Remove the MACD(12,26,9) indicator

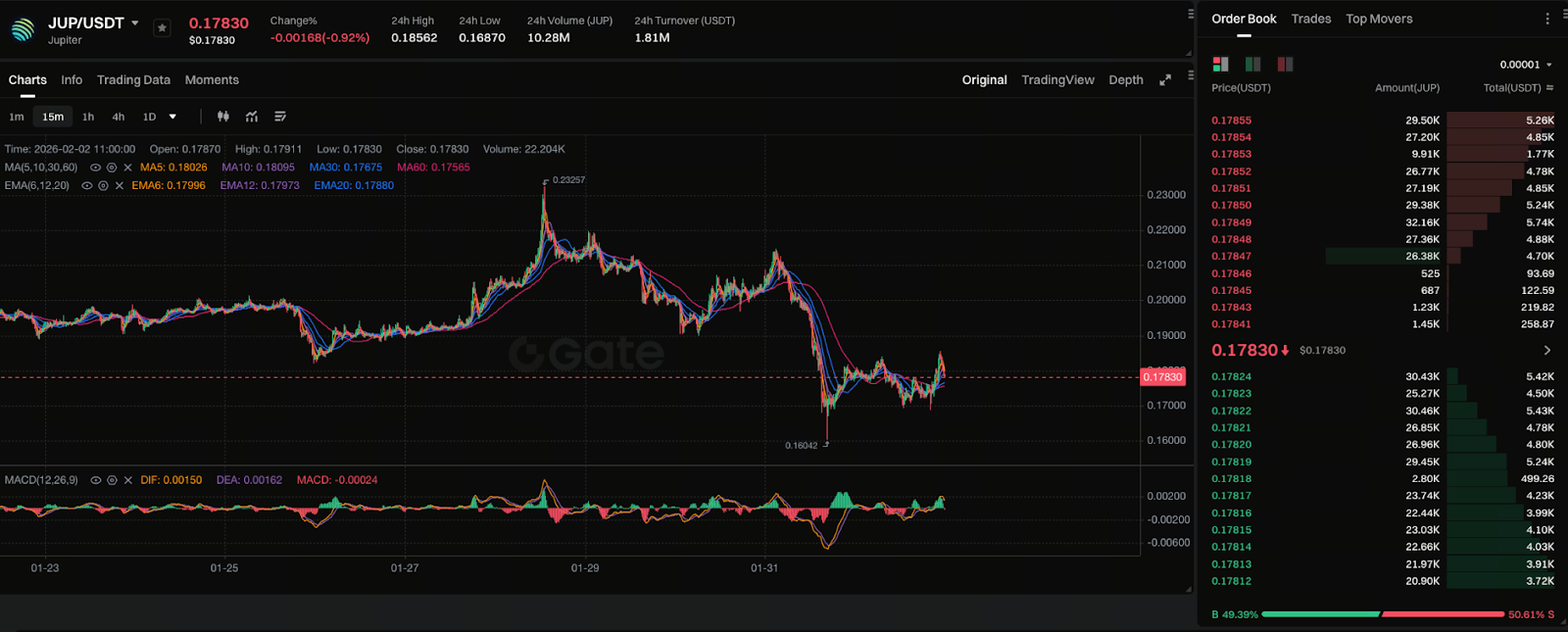tap(128, 480)
